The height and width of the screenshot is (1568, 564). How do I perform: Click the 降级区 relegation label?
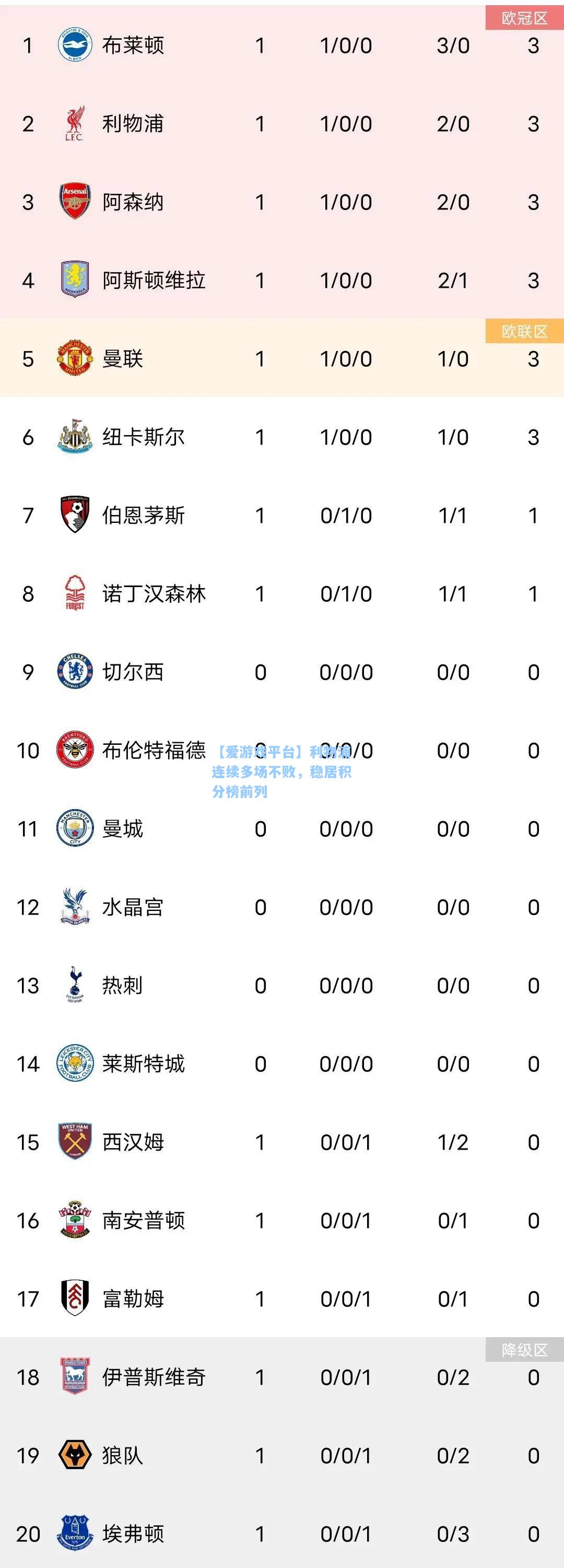(x=524, y=1350)
